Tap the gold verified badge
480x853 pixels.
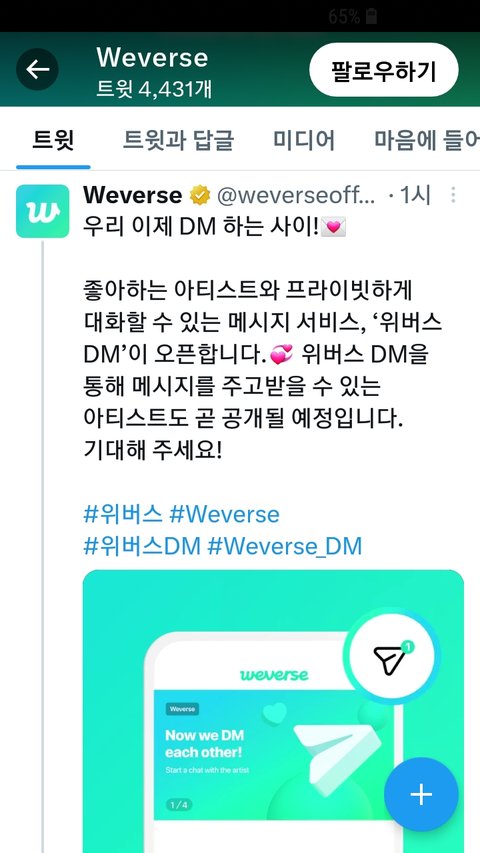click(199, 196)
